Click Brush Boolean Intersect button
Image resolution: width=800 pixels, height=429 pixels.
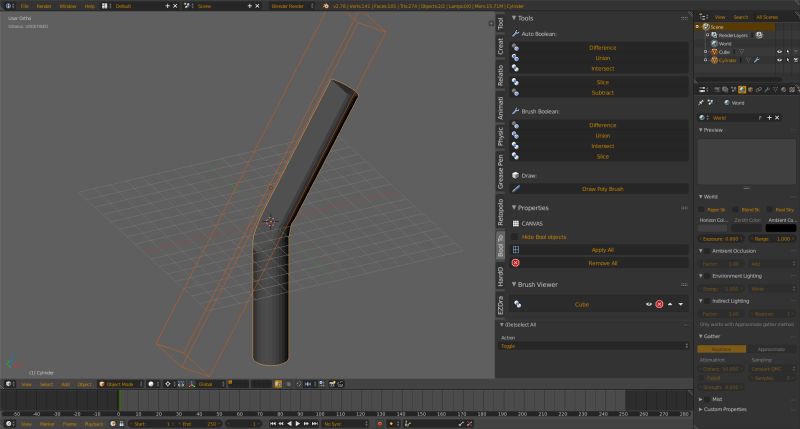coord(599,146)
